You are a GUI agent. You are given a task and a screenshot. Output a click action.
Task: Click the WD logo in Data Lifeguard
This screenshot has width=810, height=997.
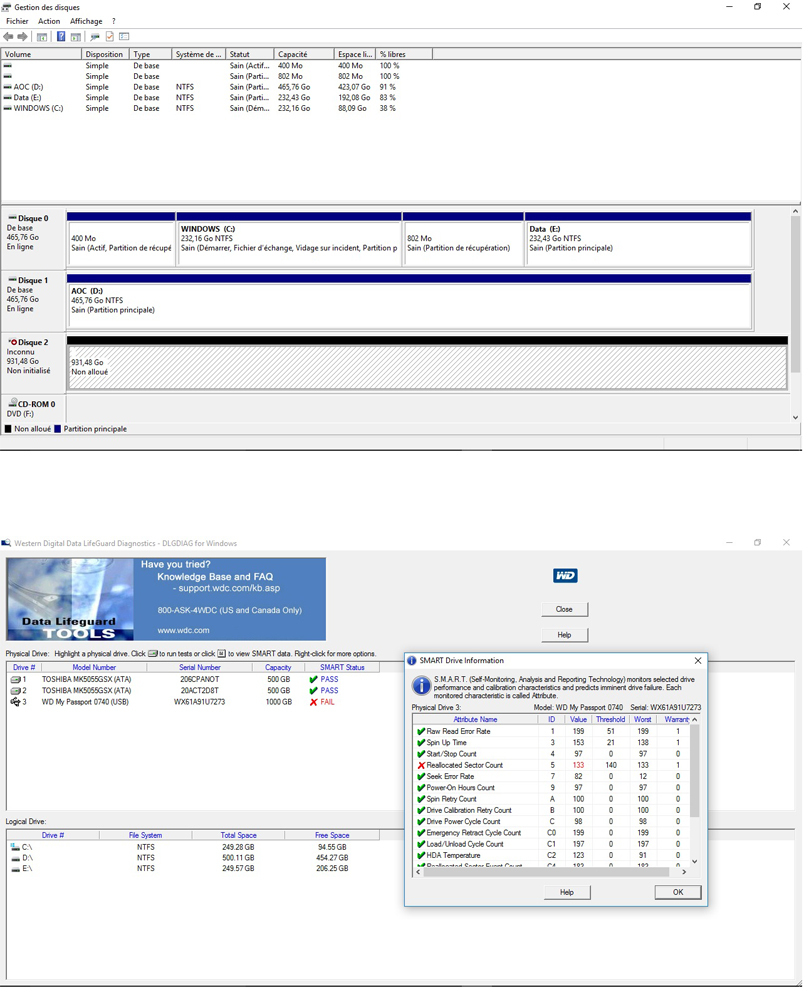[565, 577]
